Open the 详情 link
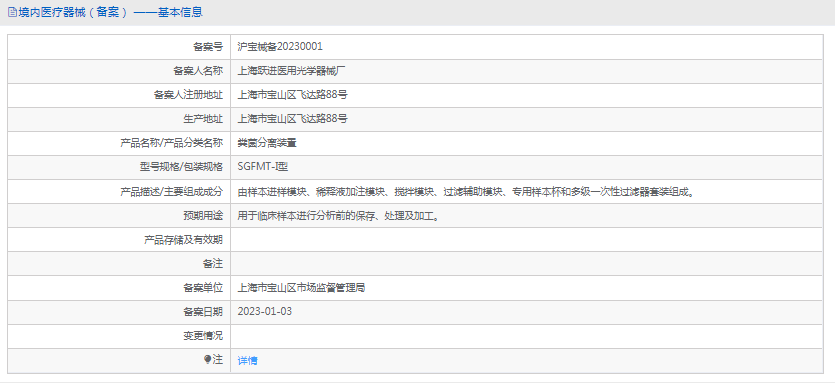The image size is (835, 383). pos(247,361)
